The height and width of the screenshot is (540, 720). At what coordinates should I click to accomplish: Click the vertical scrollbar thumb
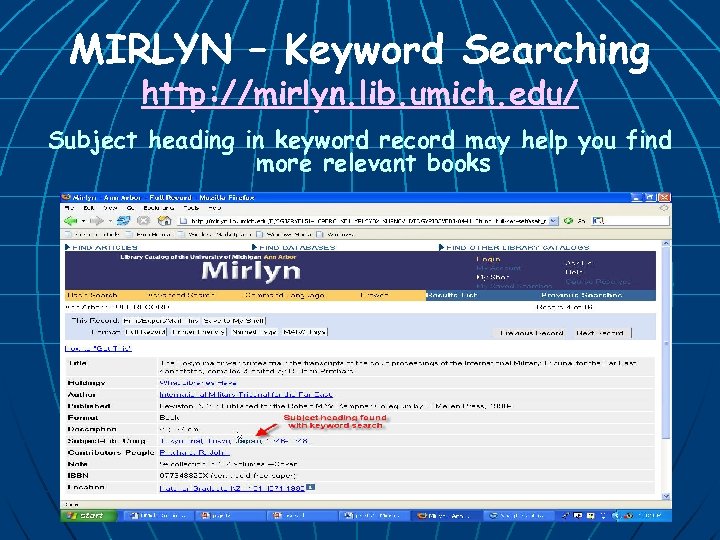tap(666, 343)
